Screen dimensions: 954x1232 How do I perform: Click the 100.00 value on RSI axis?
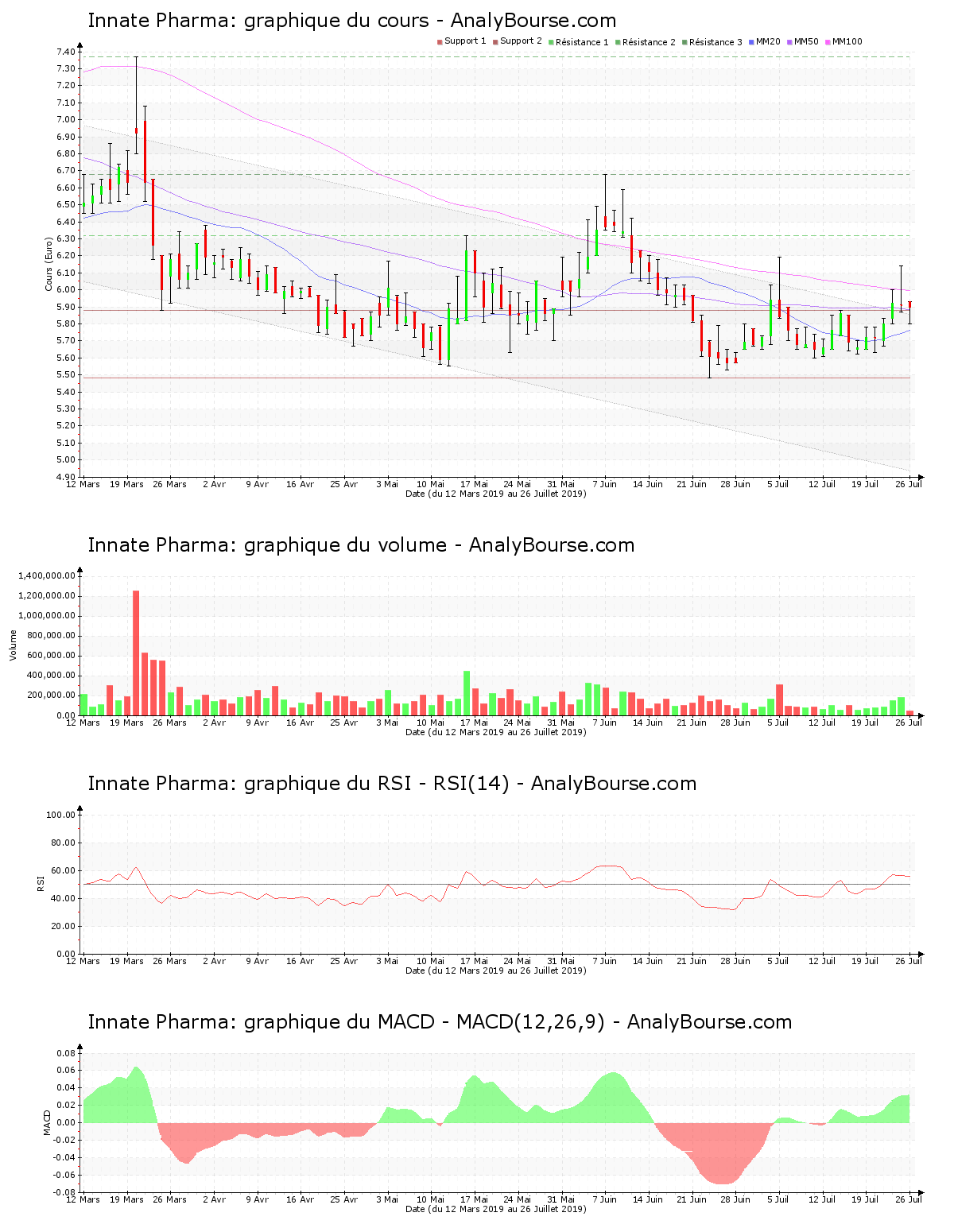click(61, 815)
